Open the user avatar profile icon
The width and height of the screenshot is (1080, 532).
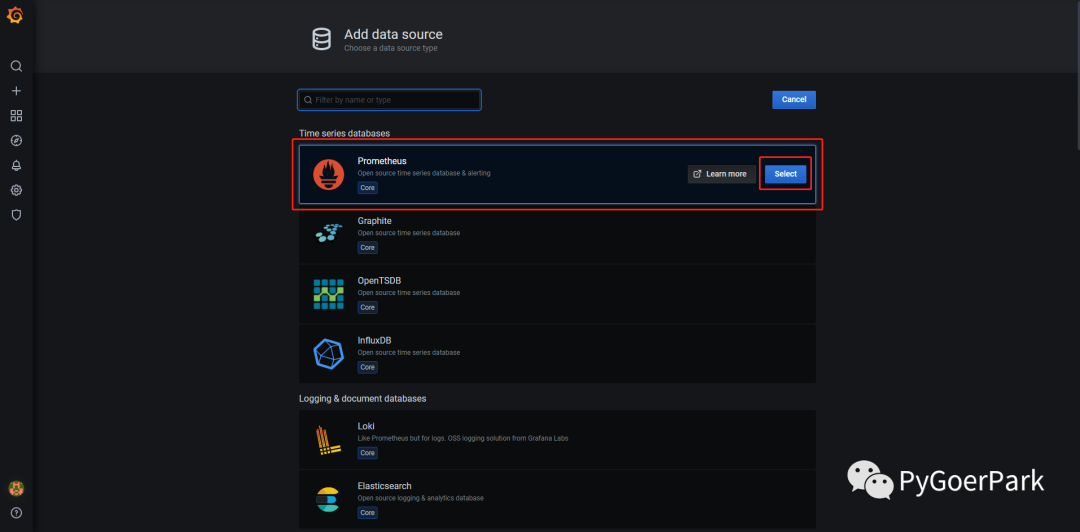coord(17,489)
